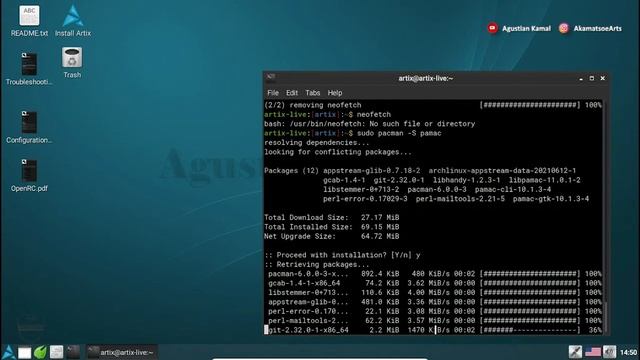Open the terminal's Tabs menu
The image size is (640, 360).
[313, 93]
